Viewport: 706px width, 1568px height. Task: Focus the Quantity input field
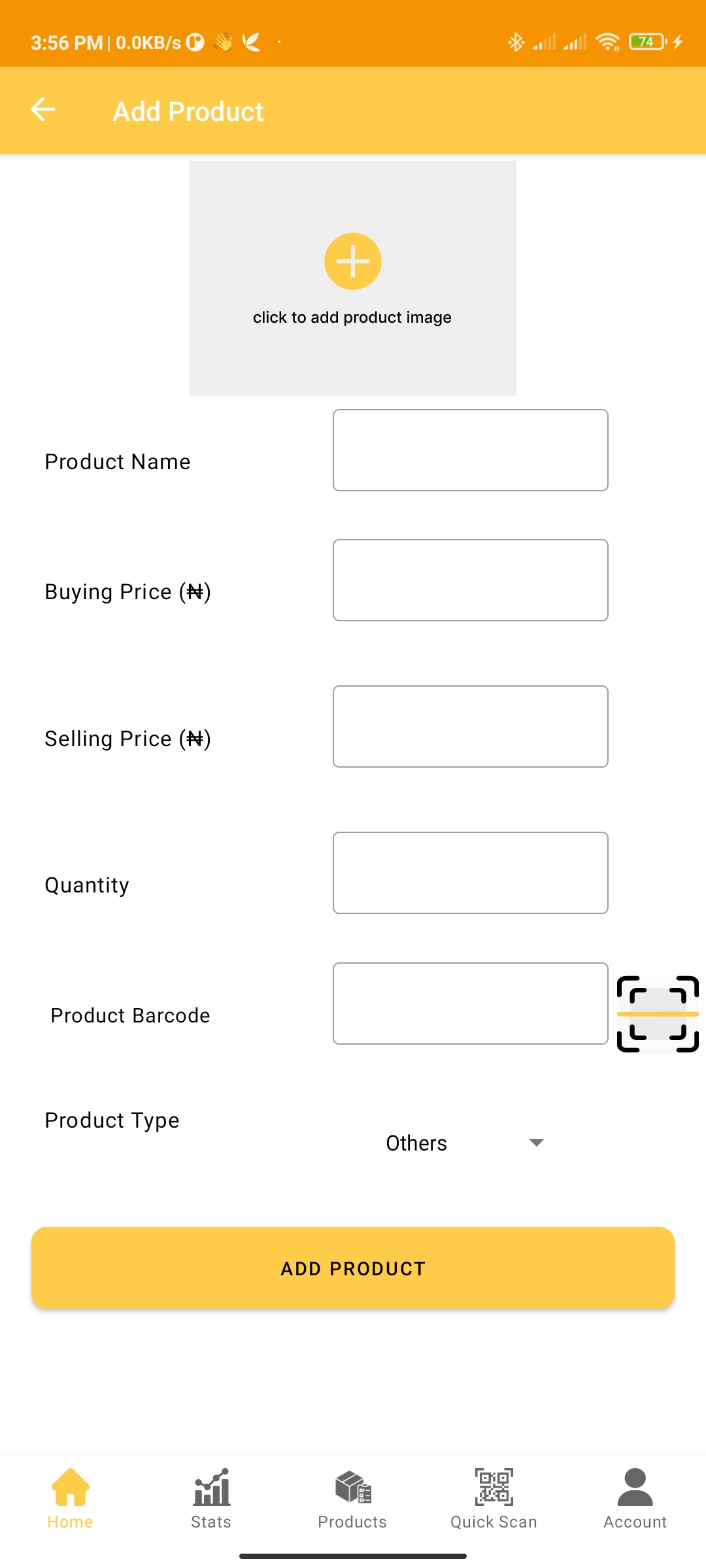point(471,873)
